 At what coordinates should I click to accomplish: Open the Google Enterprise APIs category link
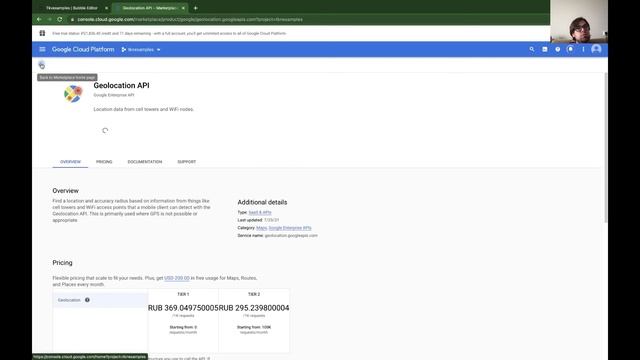point(290,228)
